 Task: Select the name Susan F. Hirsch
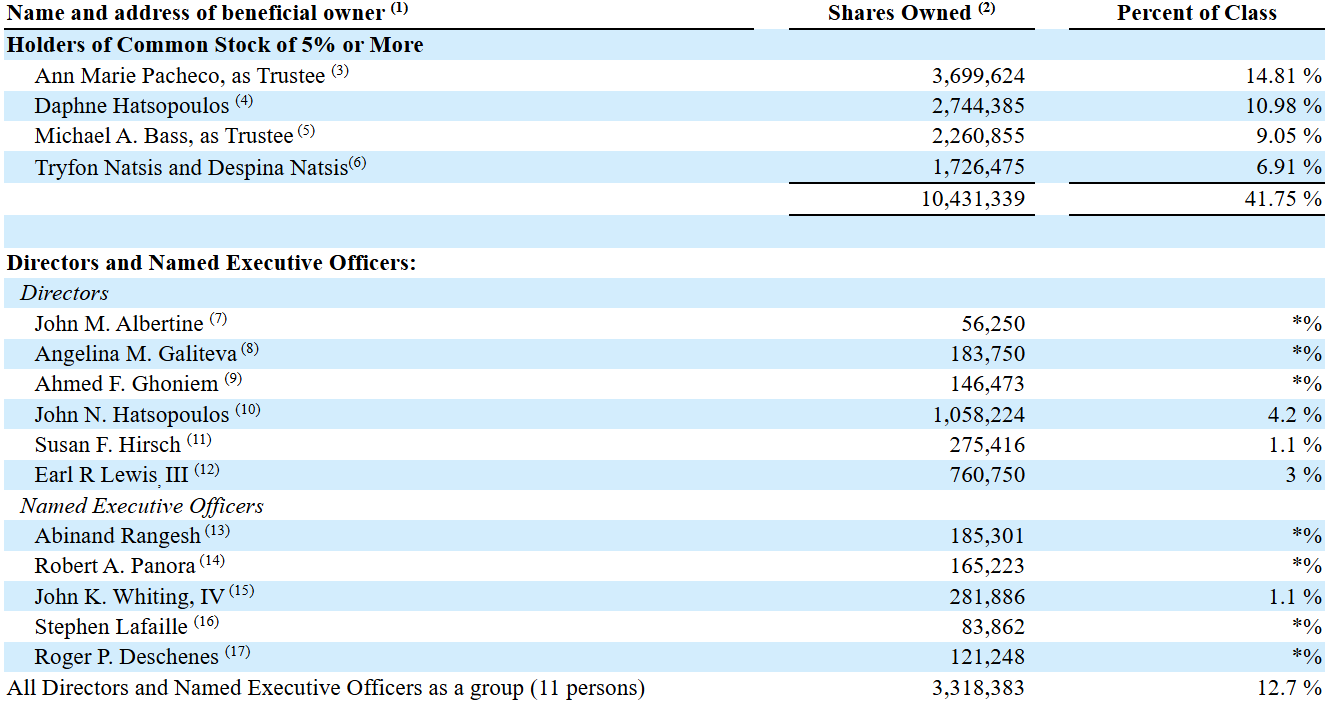point(108,445)
